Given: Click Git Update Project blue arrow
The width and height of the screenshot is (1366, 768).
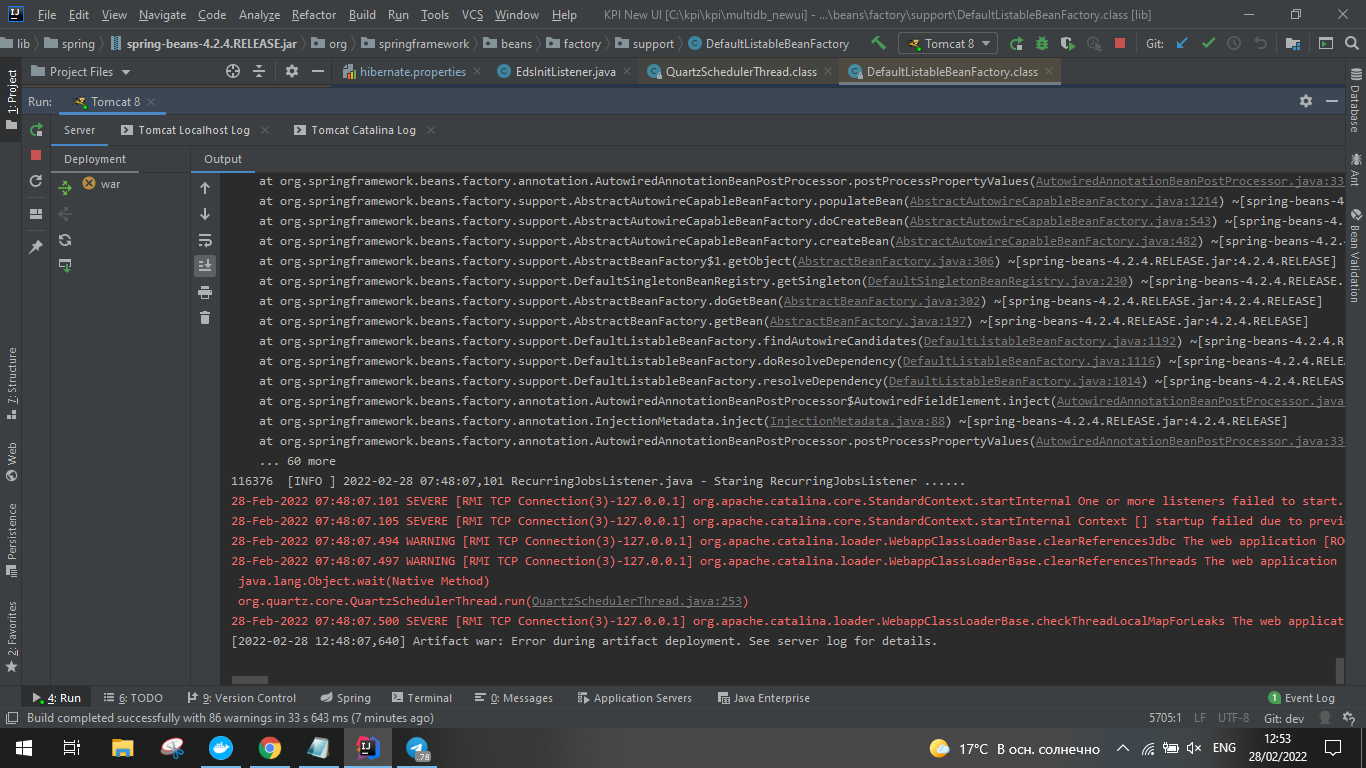Looking at the screenshot, I should click(x=1182, y=44).
